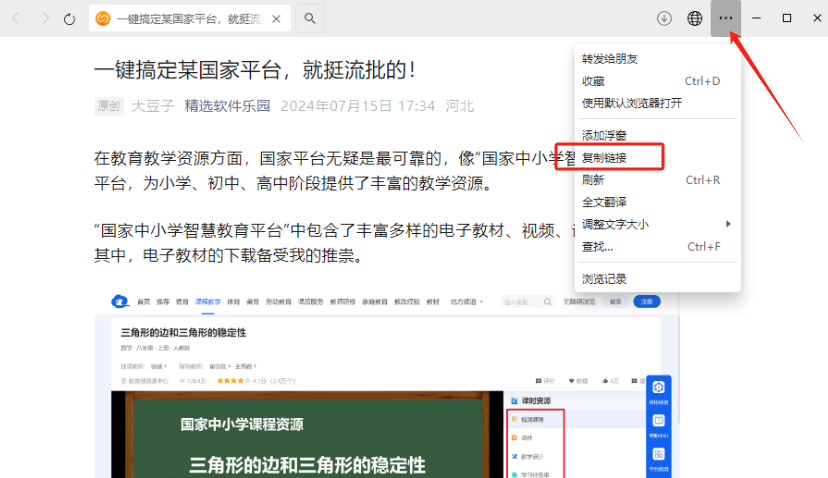Choose 使用默认浏览器打开 menu entry
This screenshot has width=828, height=478.
(632, 103)
